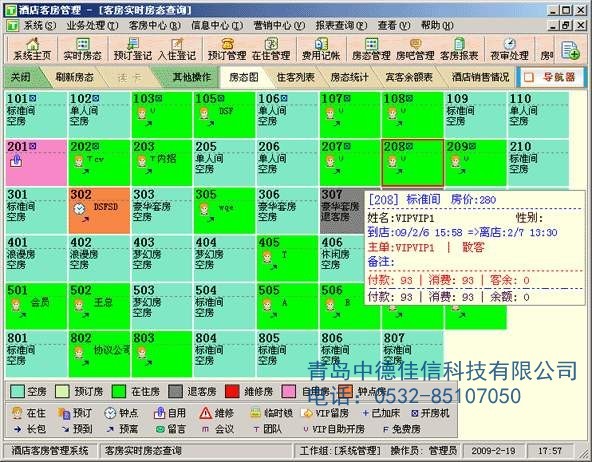The width and height of the screenshot is (592, 462).
Task: Click clock icon in room 302
Action: point(80,208)
